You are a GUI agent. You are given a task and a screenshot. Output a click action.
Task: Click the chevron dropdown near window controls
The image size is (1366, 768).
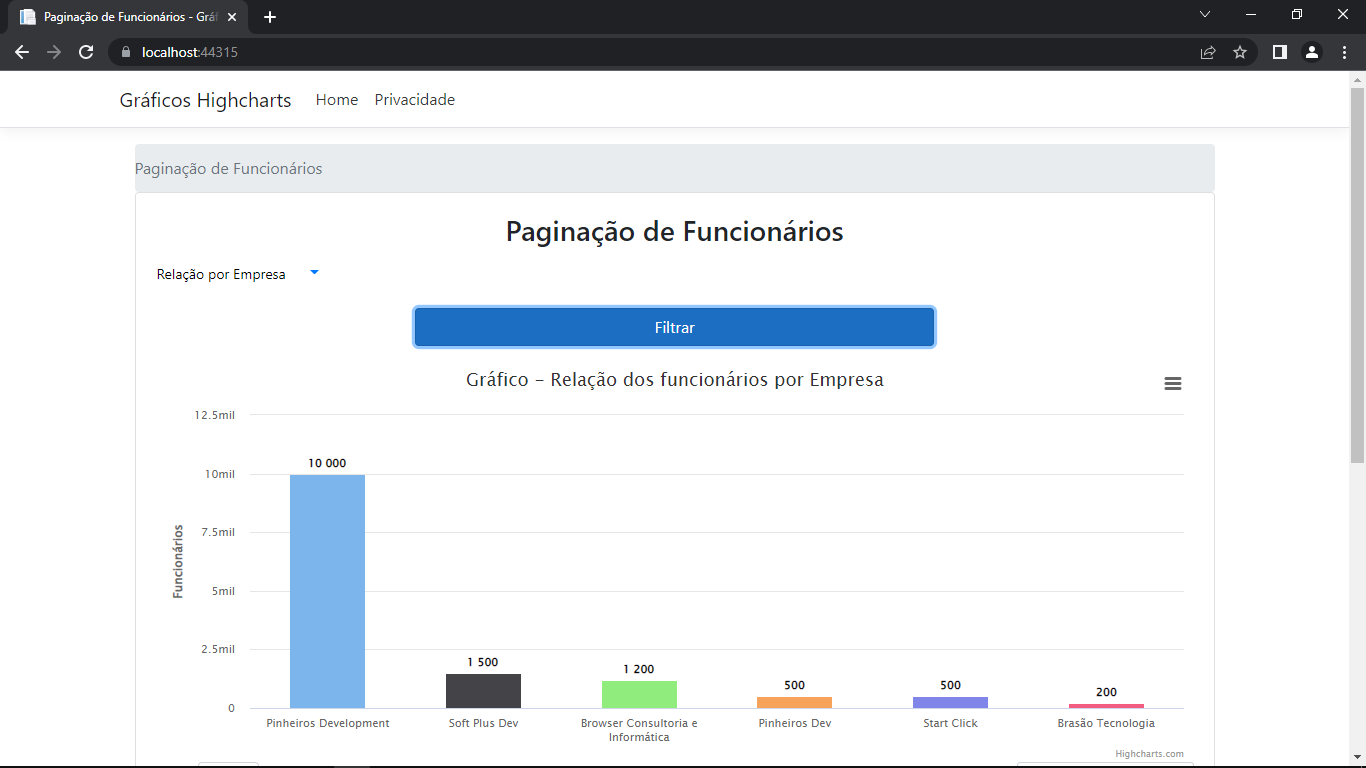1205,14
